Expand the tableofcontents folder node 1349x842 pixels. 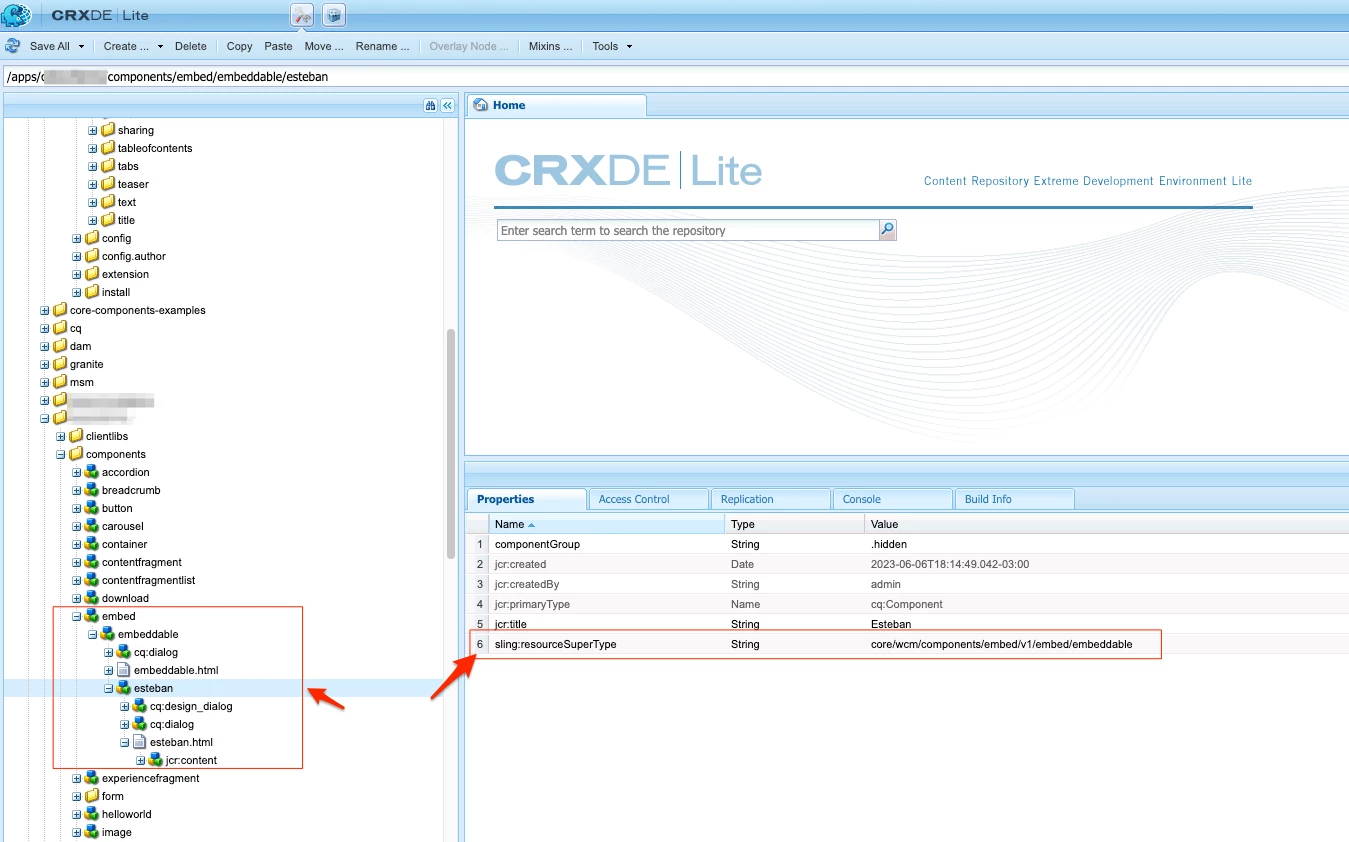(93, 148)
